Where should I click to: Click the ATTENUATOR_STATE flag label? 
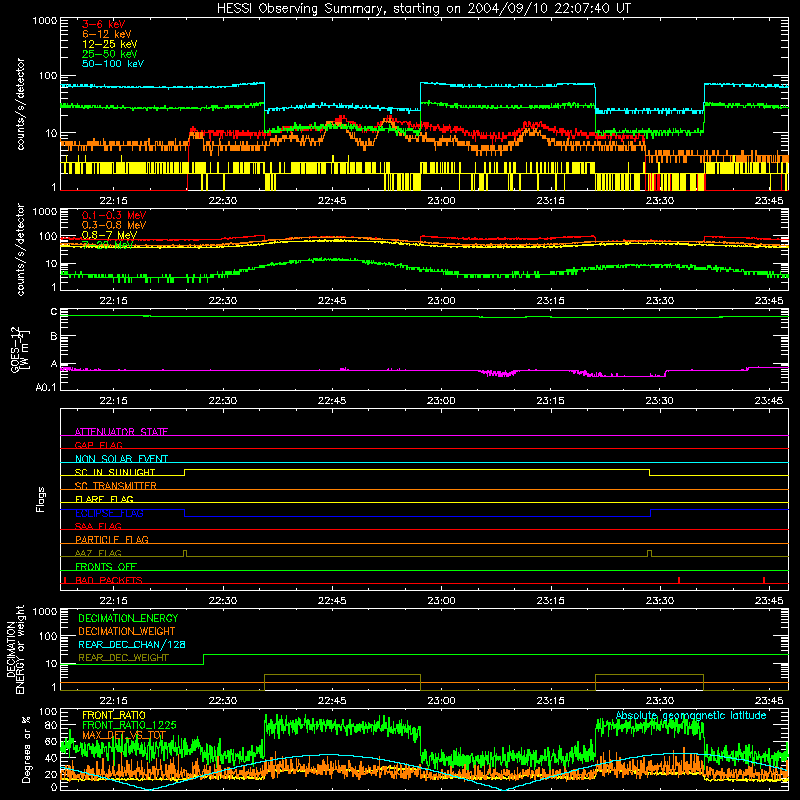click(x=121, y=432)
